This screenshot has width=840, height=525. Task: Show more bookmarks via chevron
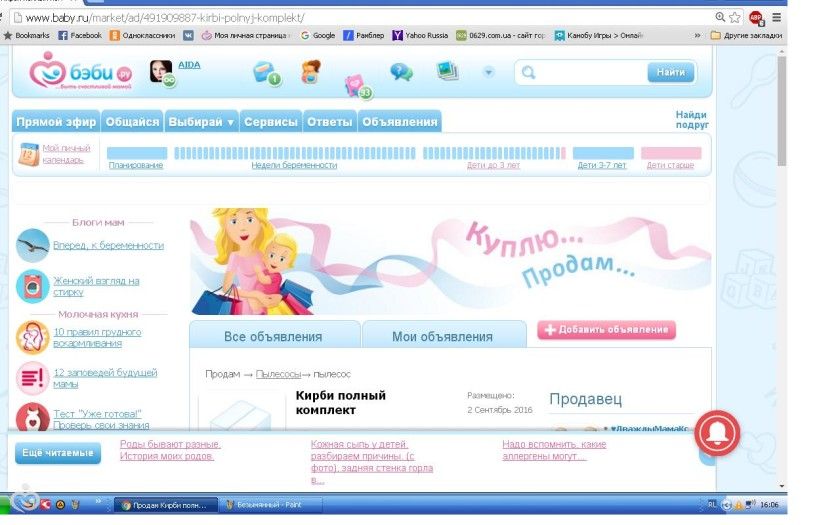click(701, 35)
